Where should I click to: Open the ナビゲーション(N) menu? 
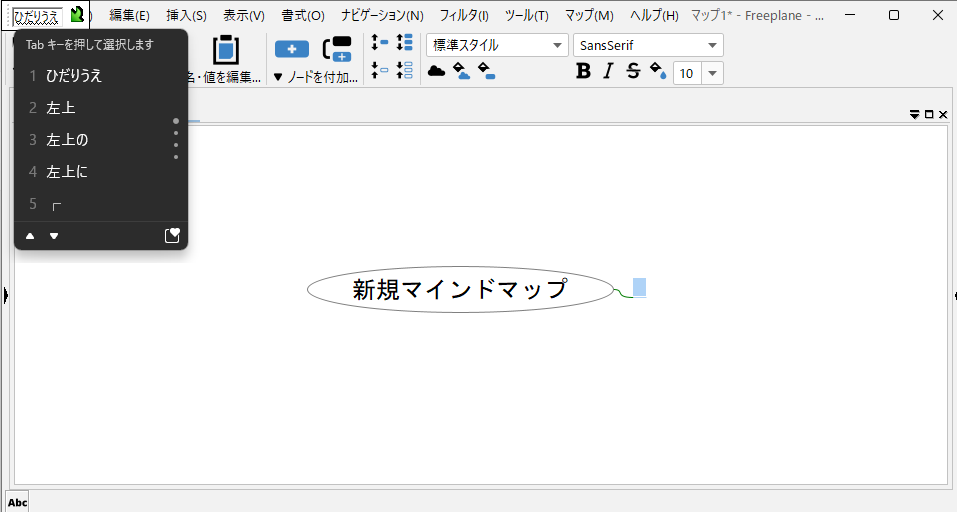(382, 16)
